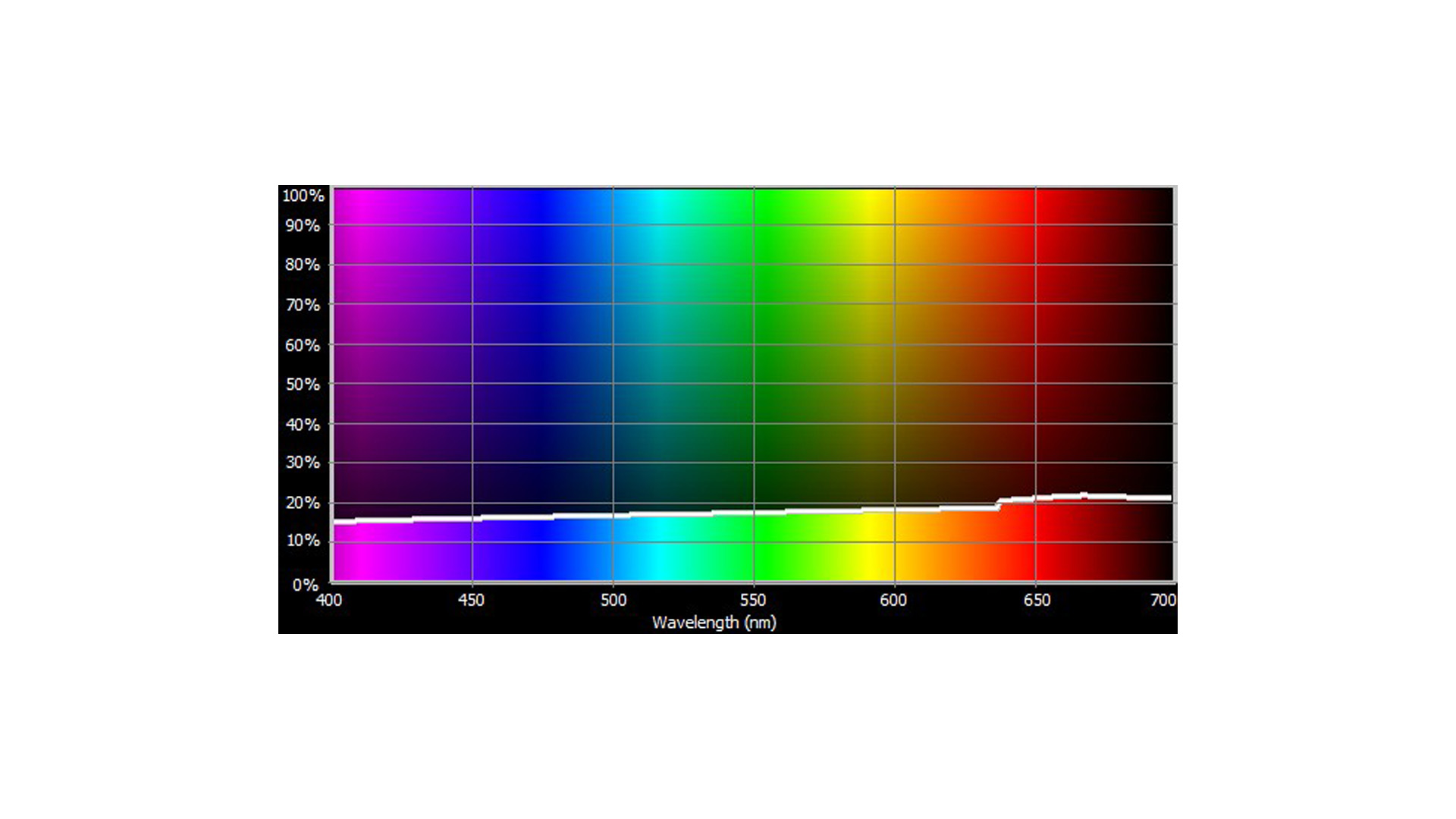Click the 40% vertical axis label

click(x=303, y=425)
